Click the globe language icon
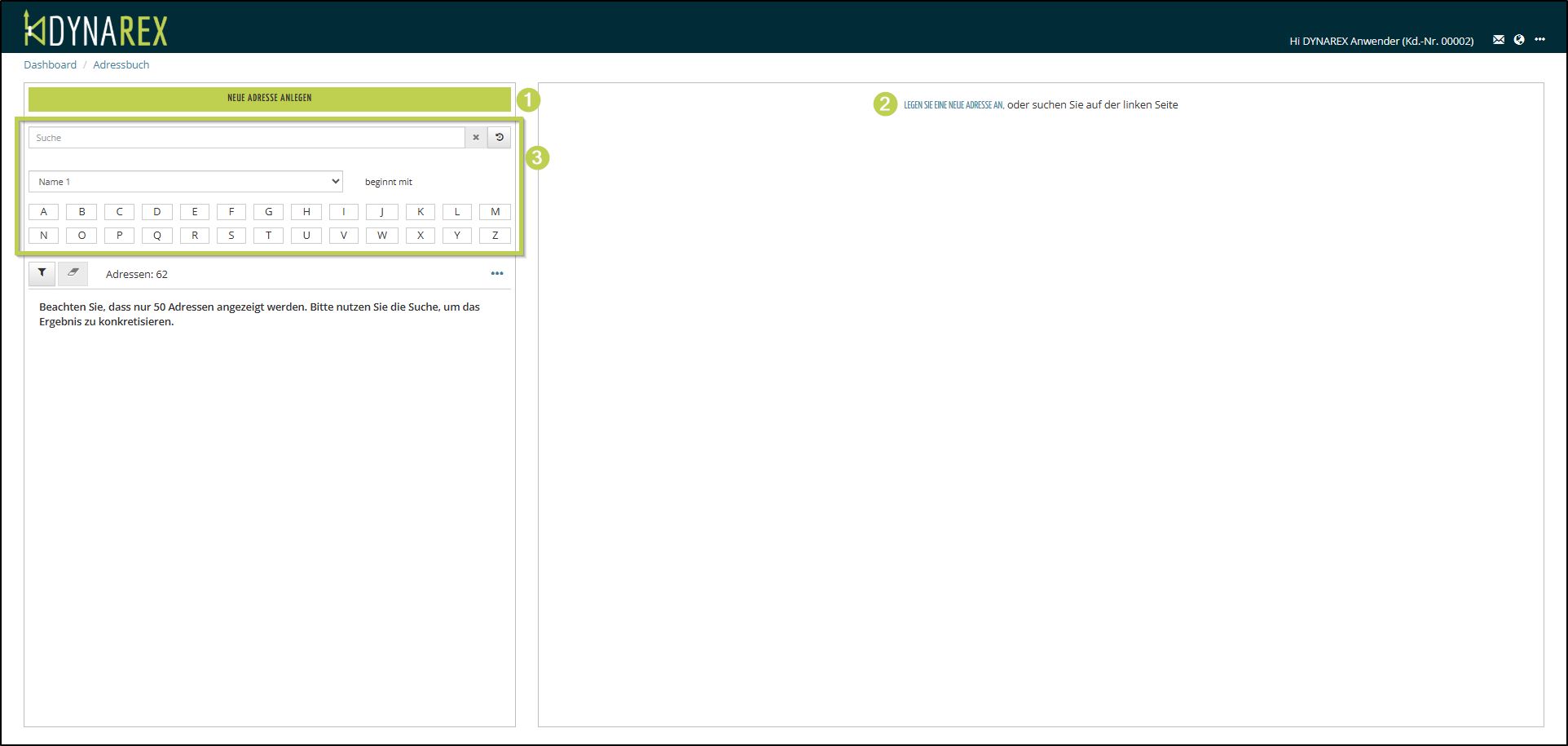The image size is (1568, 746). tap(1519, 40)
